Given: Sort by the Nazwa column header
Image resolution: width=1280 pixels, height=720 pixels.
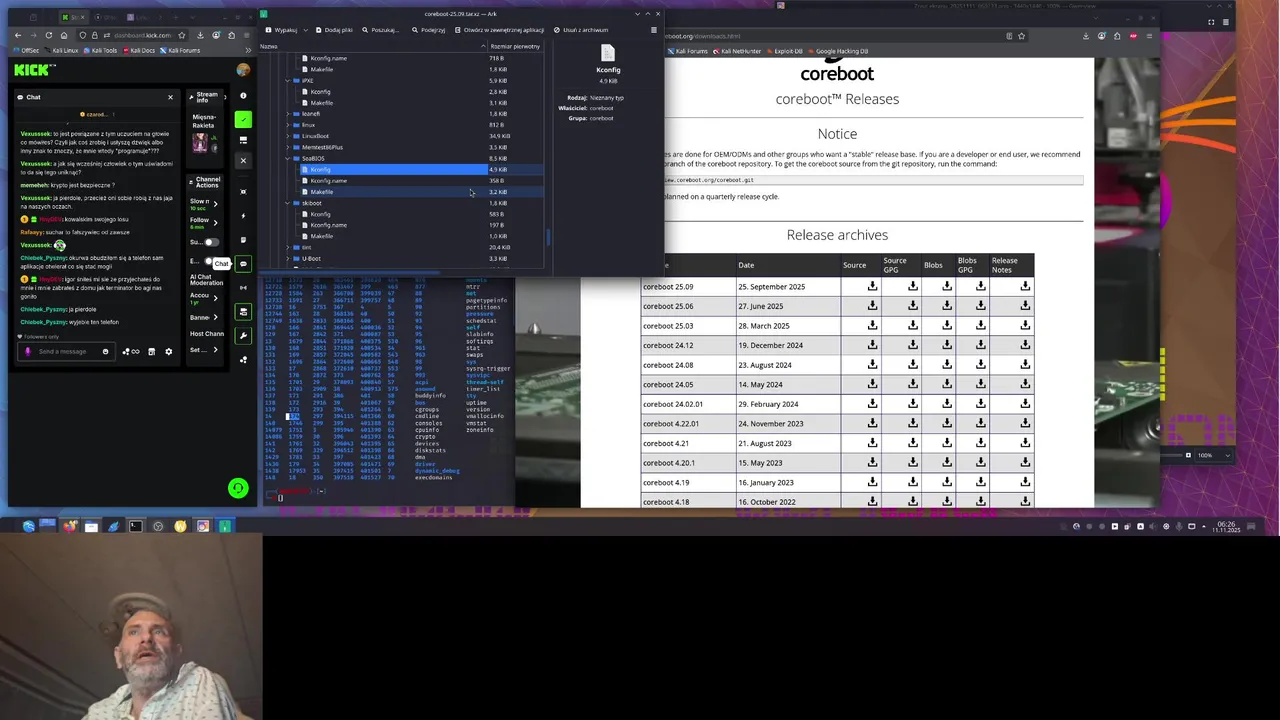Looking at the screenshot, I should click(x=370, y=46).
